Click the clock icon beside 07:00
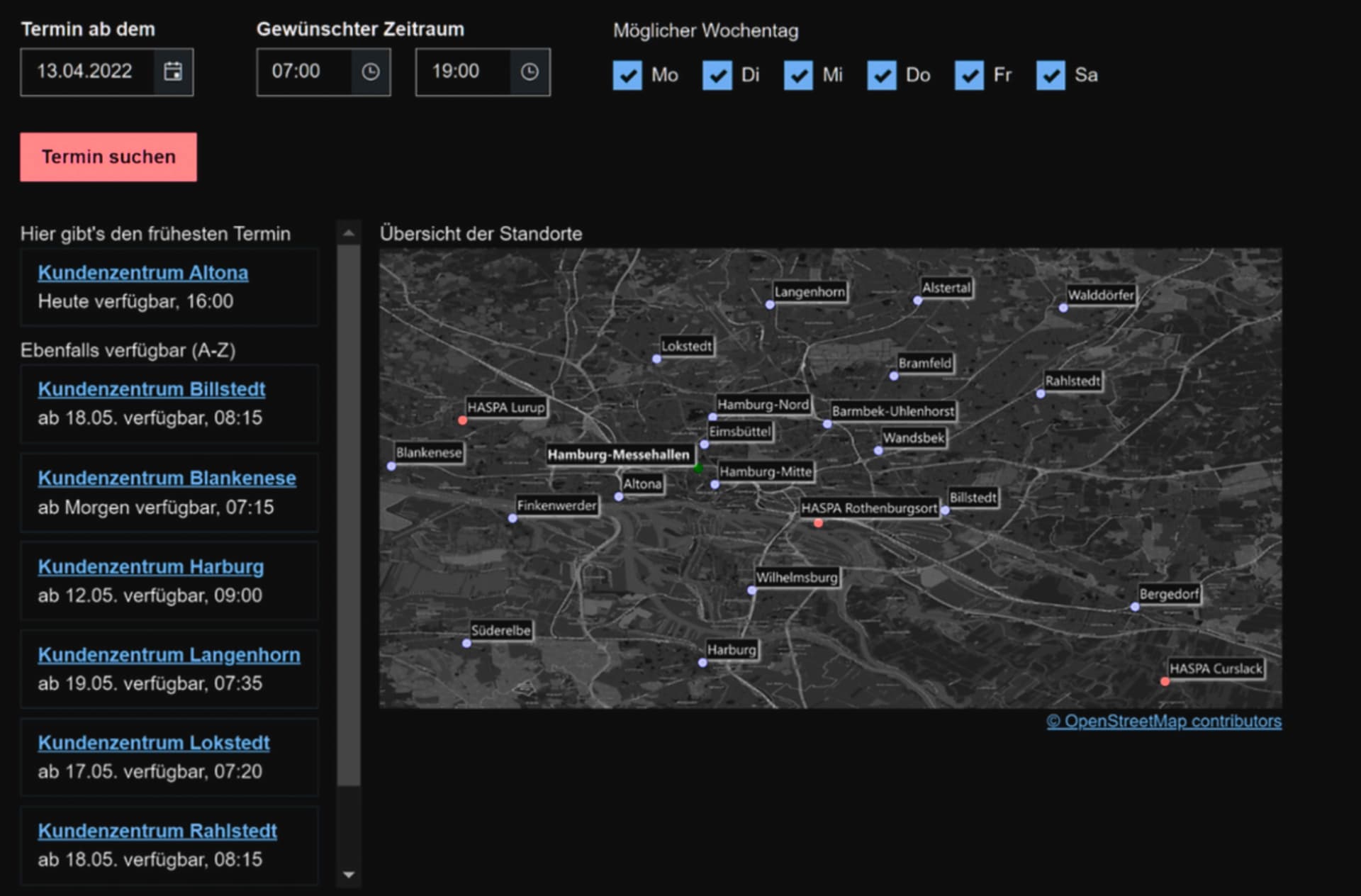Image resolution: width=1361 pixels, height=896 pixels. [x=371, y=72]
